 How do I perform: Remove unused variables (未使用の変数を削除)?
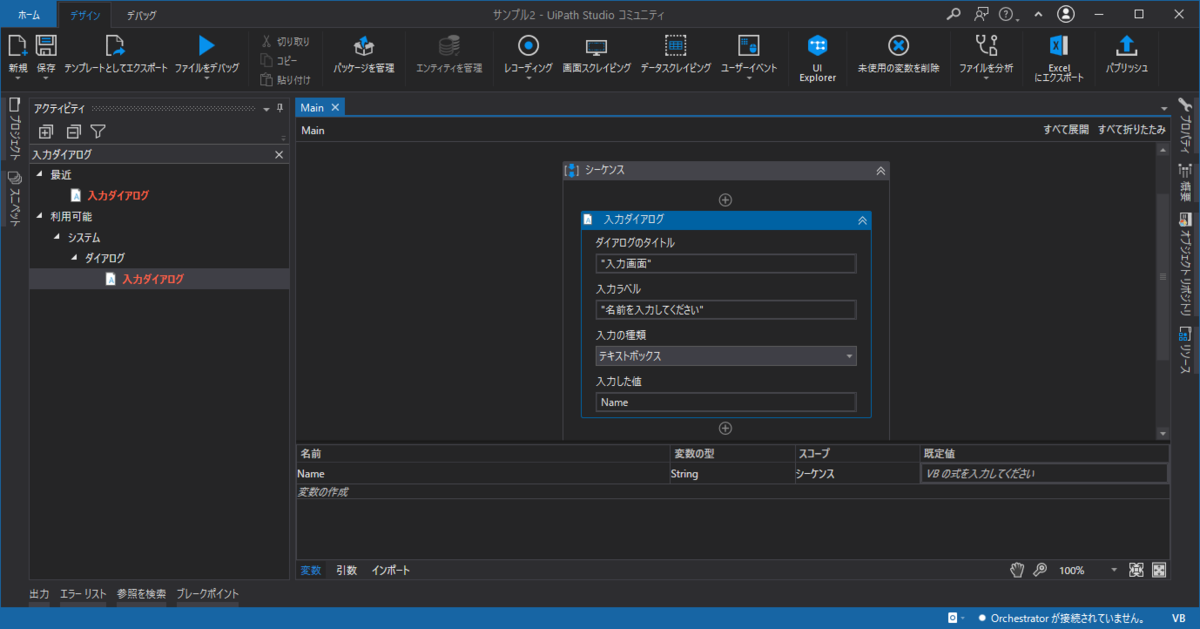tap(898, 54)
